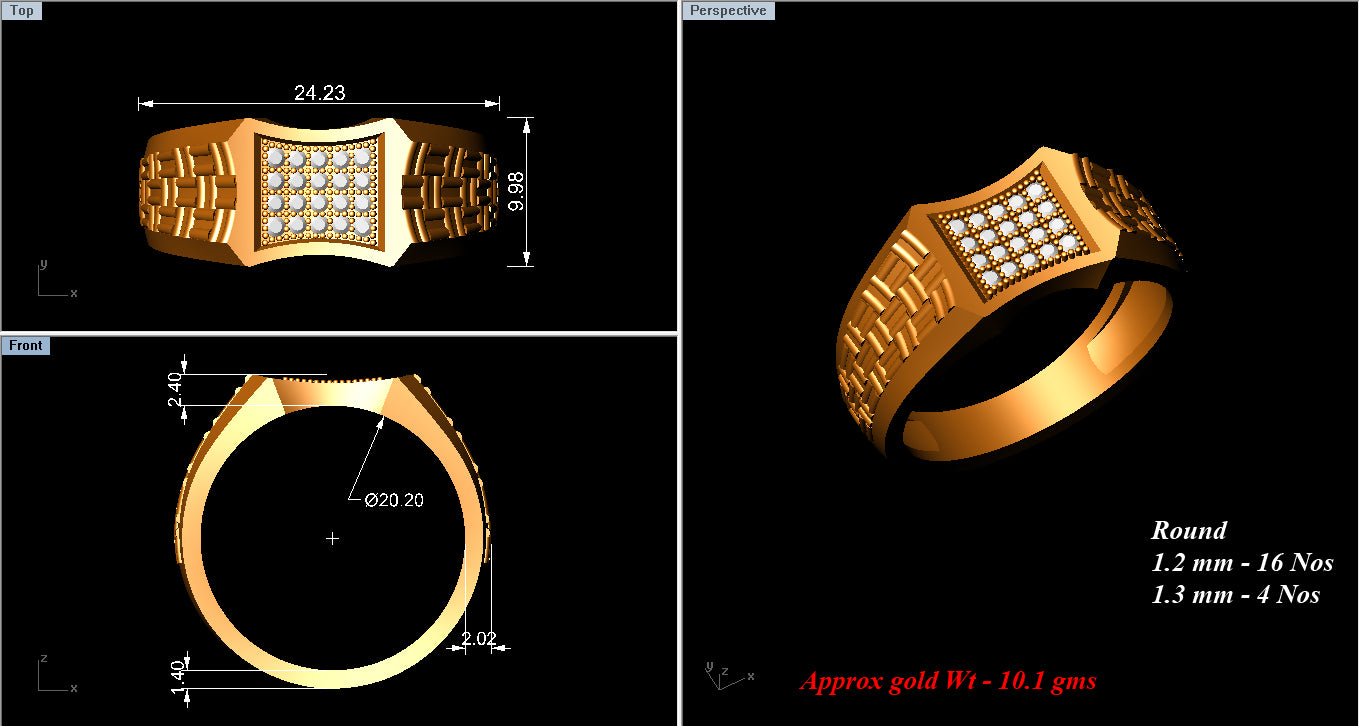
Task: Click the Approx gold Wt 10.1 gms text
Action: (x=948, y=681)
